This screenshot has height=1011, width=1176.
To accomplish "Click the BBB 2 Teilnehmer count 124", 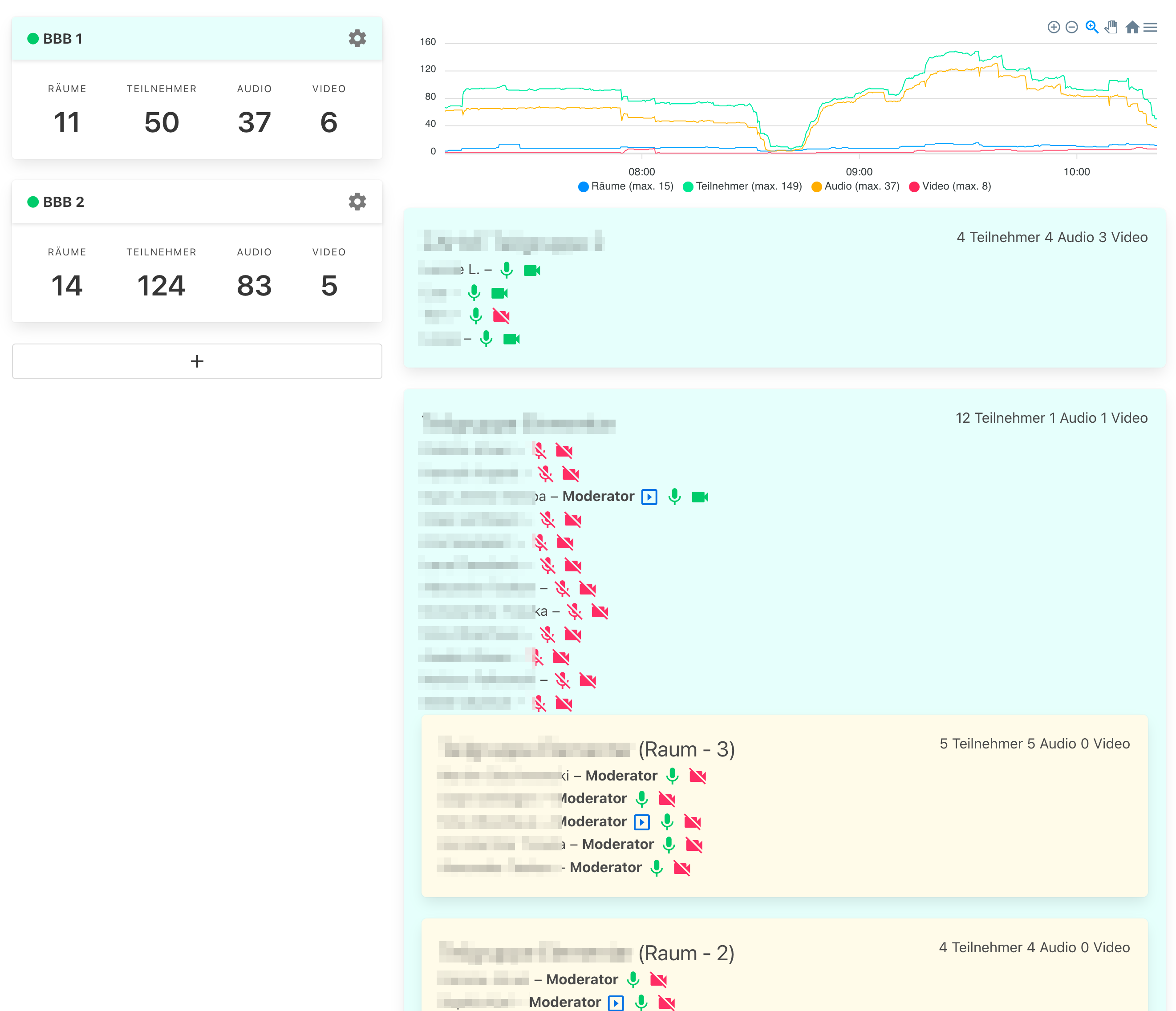I will click(x=161, y=285).
